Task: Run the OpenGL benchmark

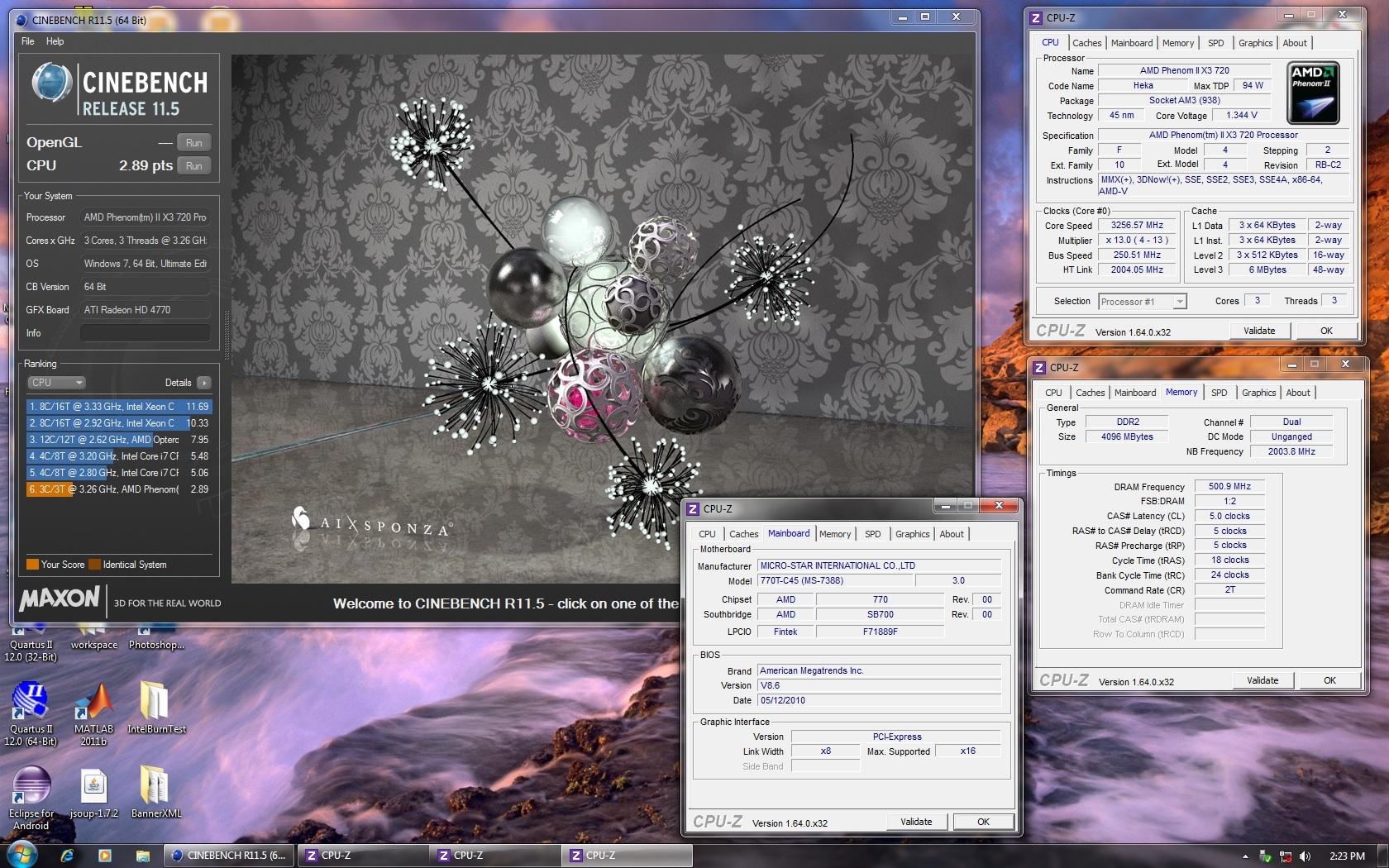Action: (x=194, y=143)
